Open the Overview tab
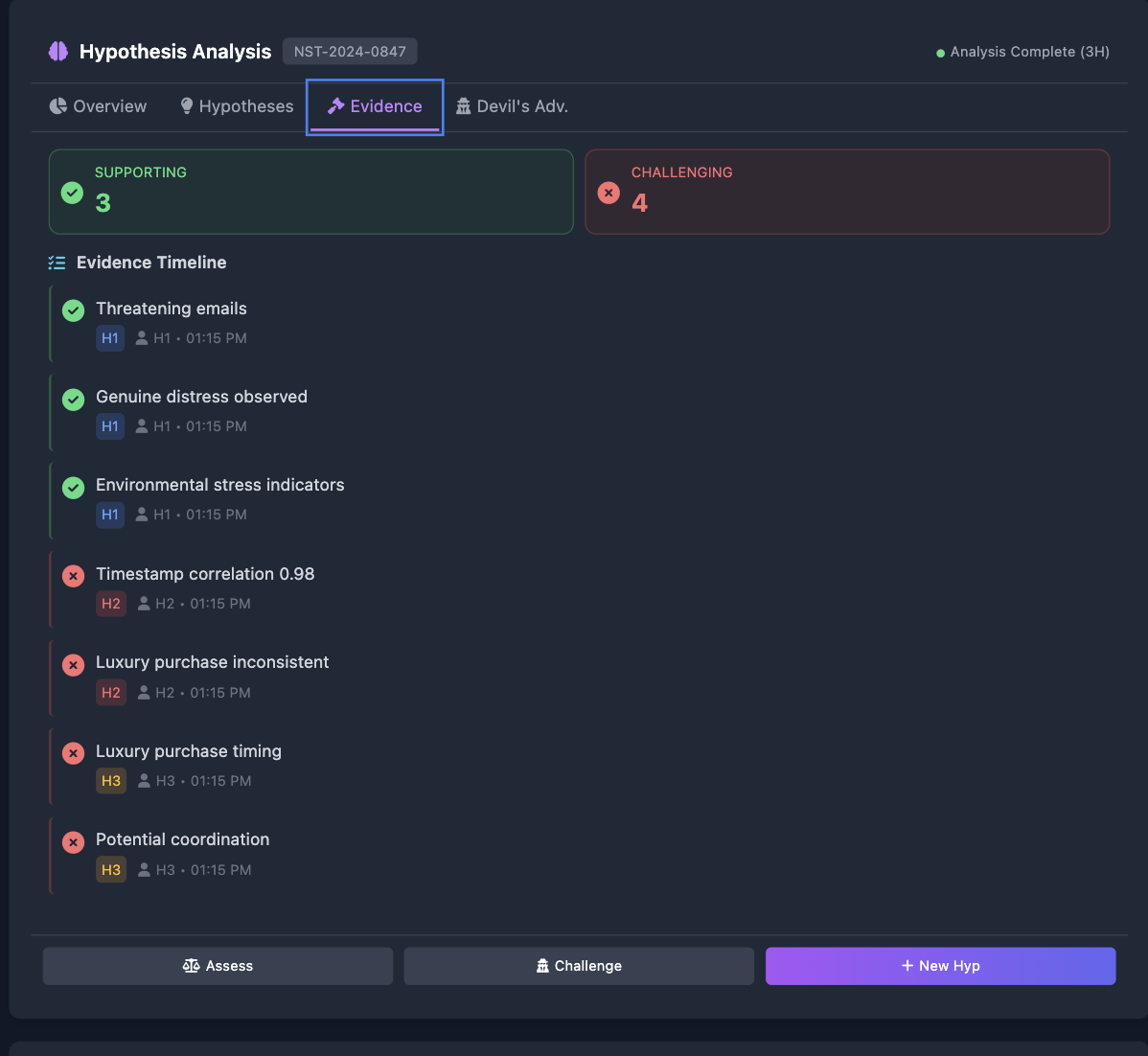 pyautogui.click(x=98, y=106)
